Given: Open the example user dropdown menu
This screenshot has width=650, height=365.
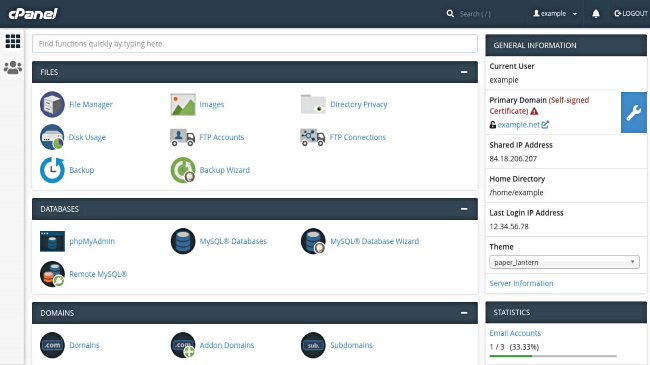Looking at the screenshot, I should point(555,14).
